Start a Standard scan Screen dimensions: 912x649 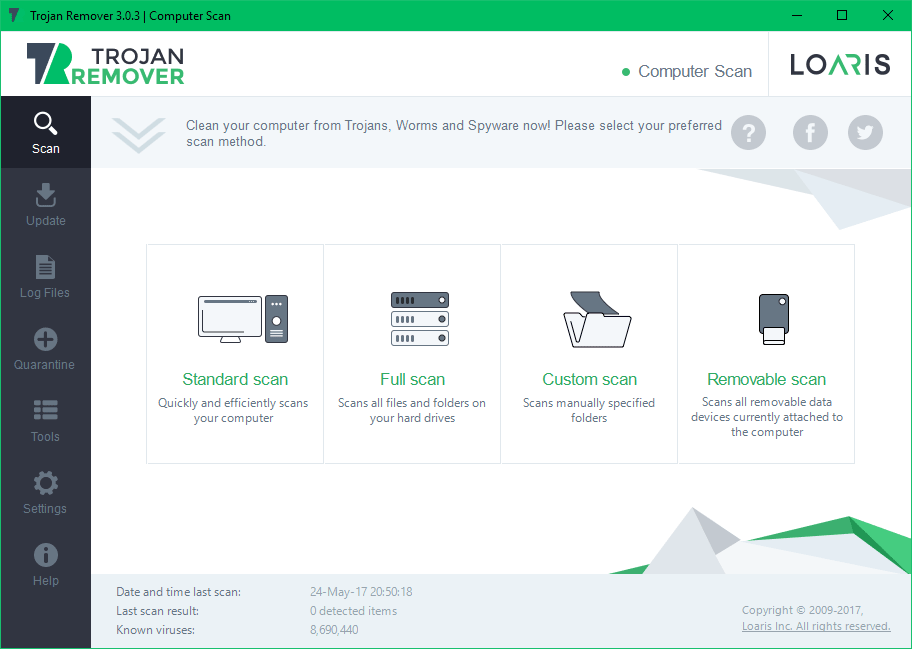(234, 380)
